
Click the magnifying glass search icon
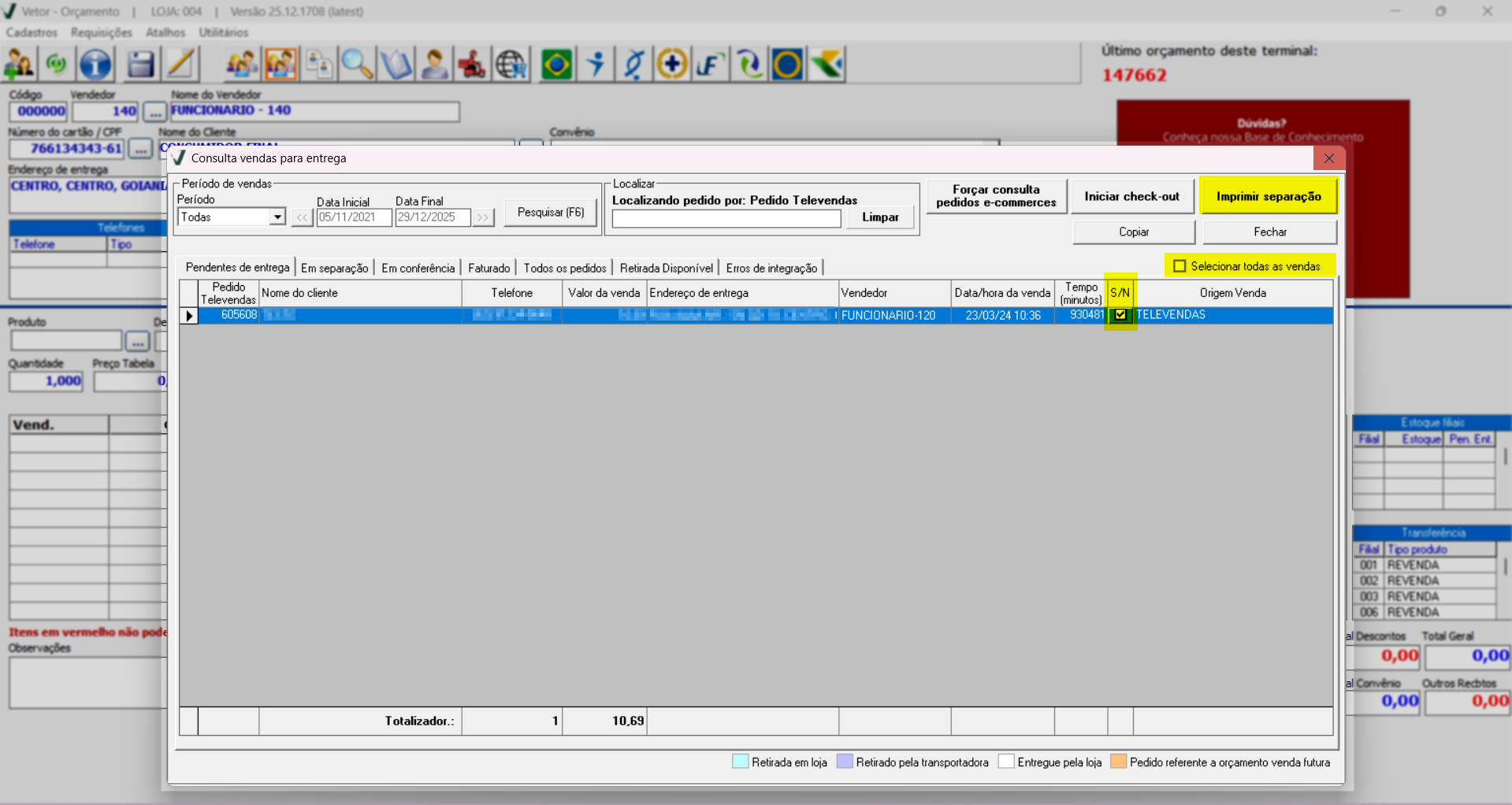coord(357,64)
